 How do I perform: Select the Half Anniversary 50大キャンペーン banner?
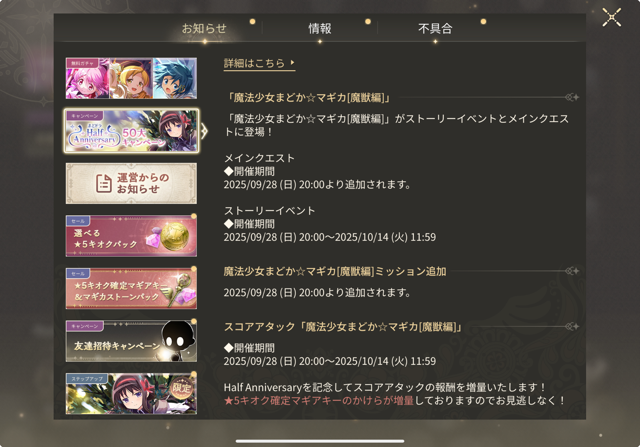pos(131,131)
